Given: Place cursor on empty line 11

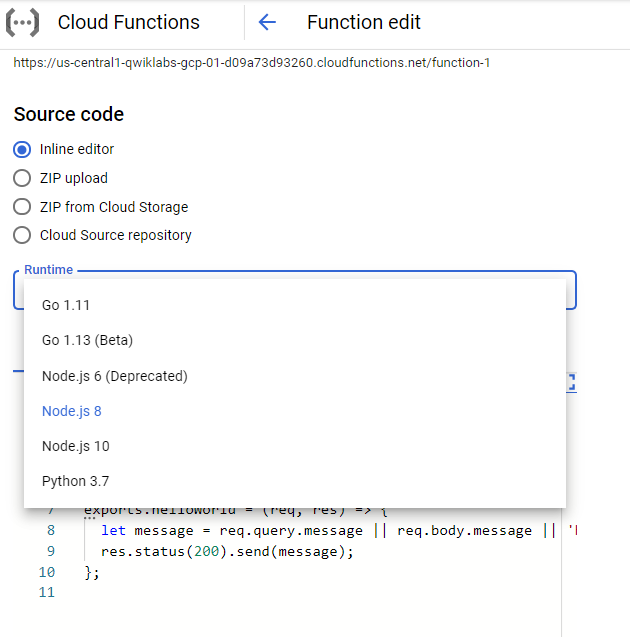Looking at the screenshot, I should [x=321, y=592].
